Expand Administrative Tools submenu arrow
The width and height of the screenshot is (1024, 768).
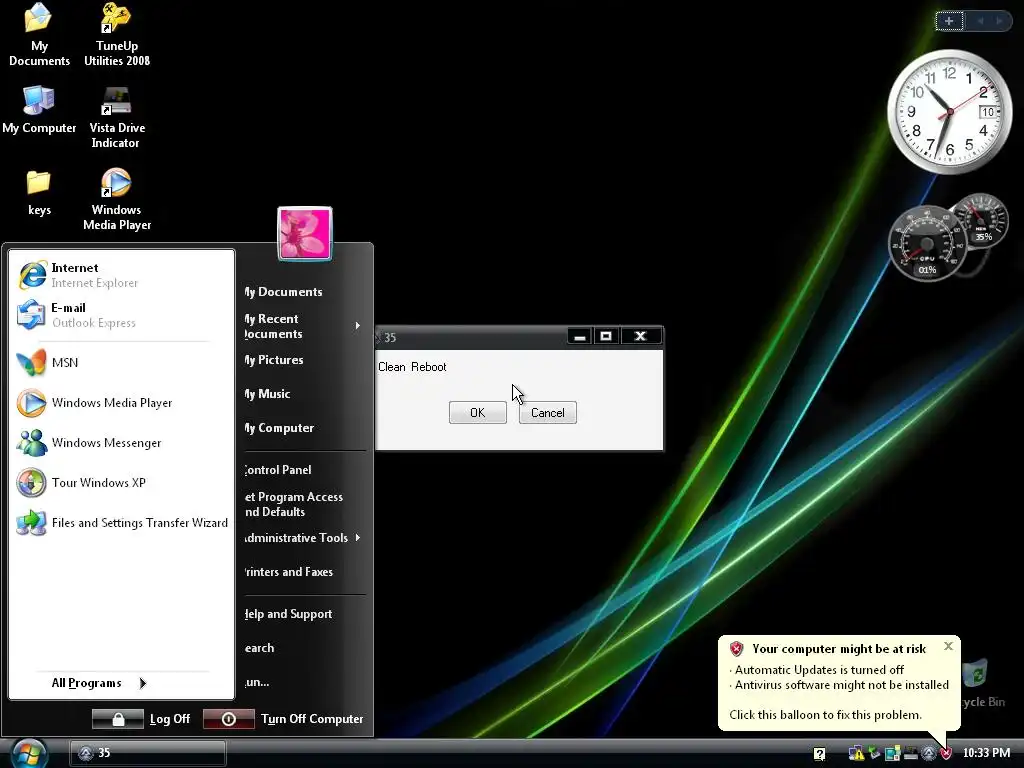coord(357,537)
